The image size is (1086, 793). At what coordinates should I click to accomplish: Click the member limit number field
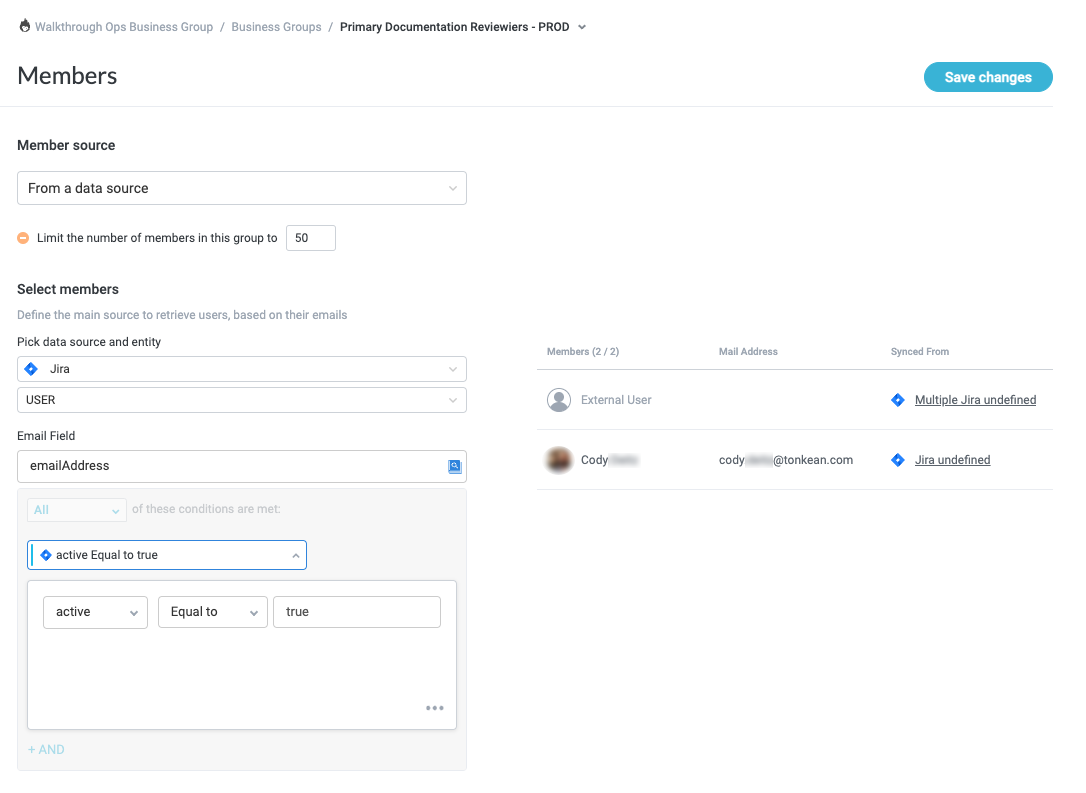(310, 238)
